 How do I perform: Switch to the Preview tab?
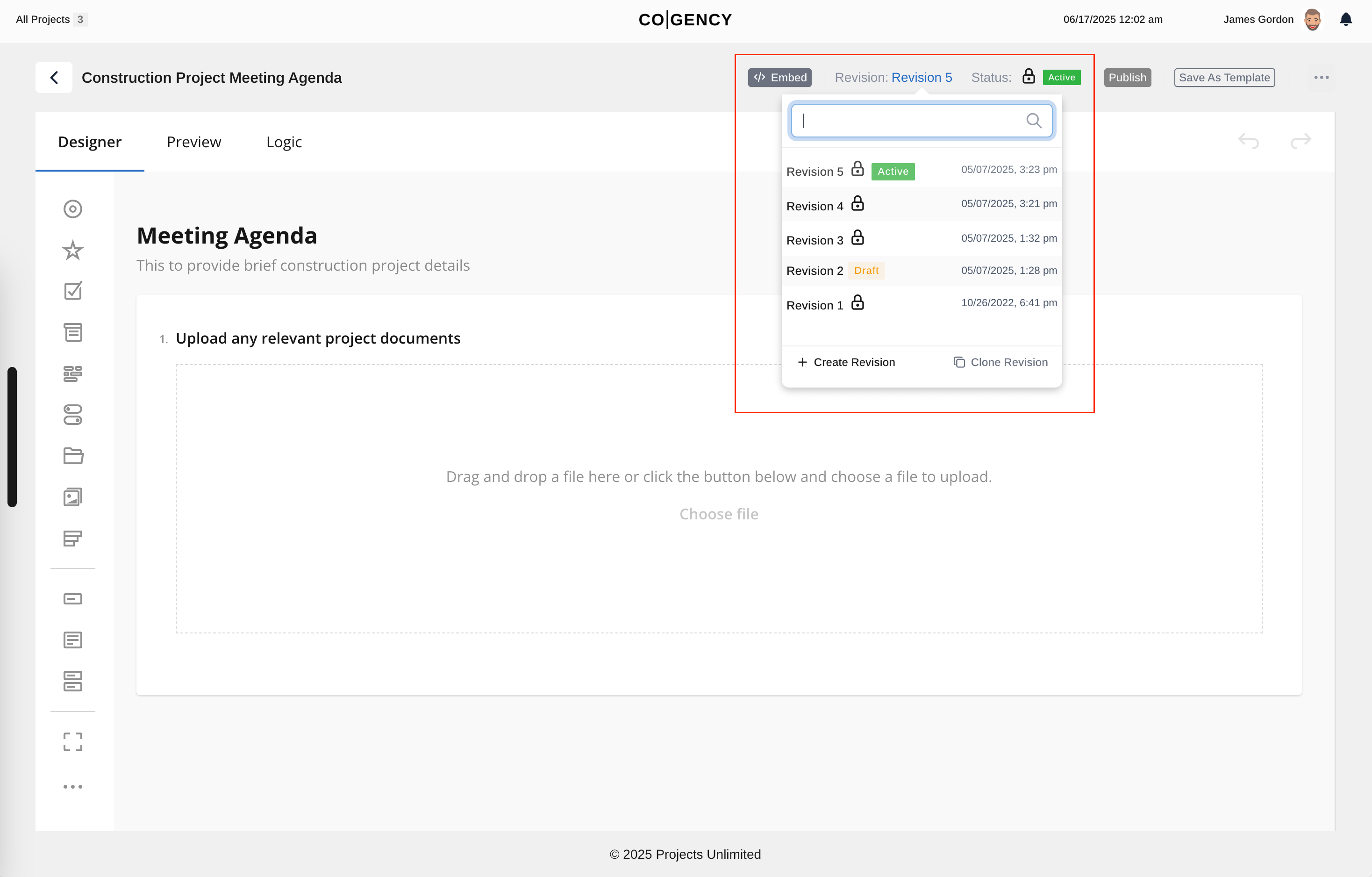pyautogui.click(x=194, y=142)
